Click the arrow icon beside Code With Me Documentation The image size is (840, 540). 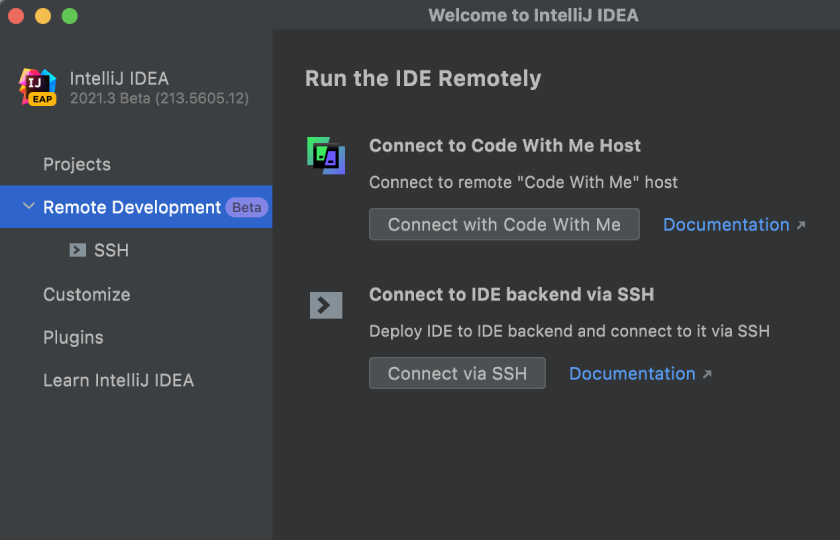tap(801, 225)
